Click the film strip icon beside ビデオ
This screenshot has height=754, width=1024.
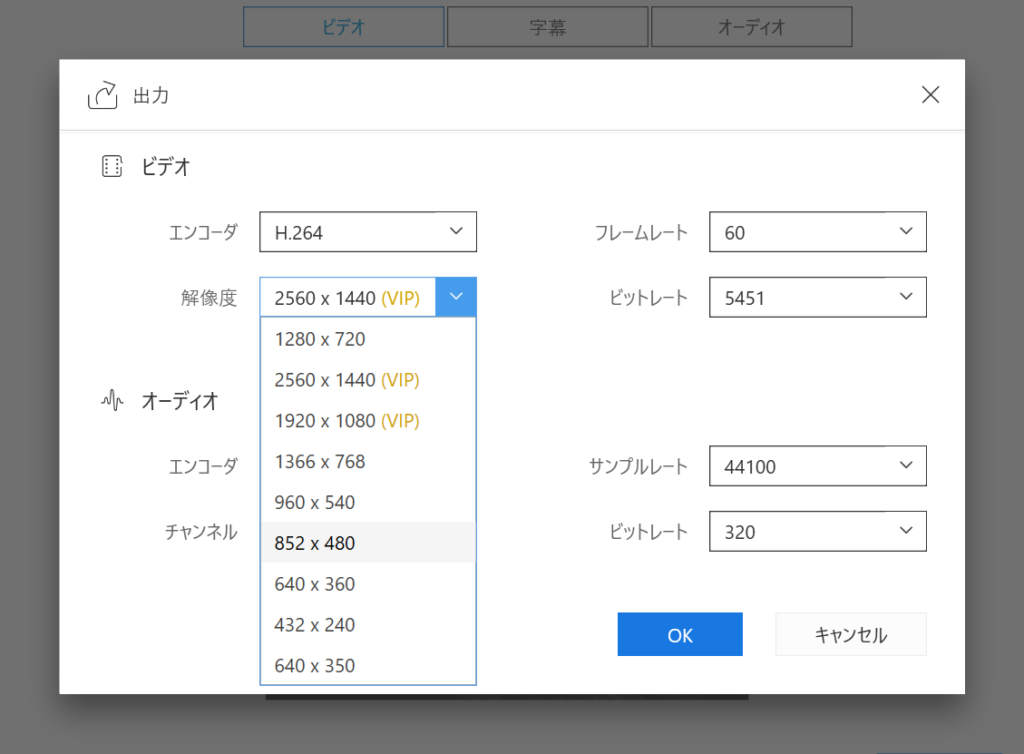tap(112, 167)
